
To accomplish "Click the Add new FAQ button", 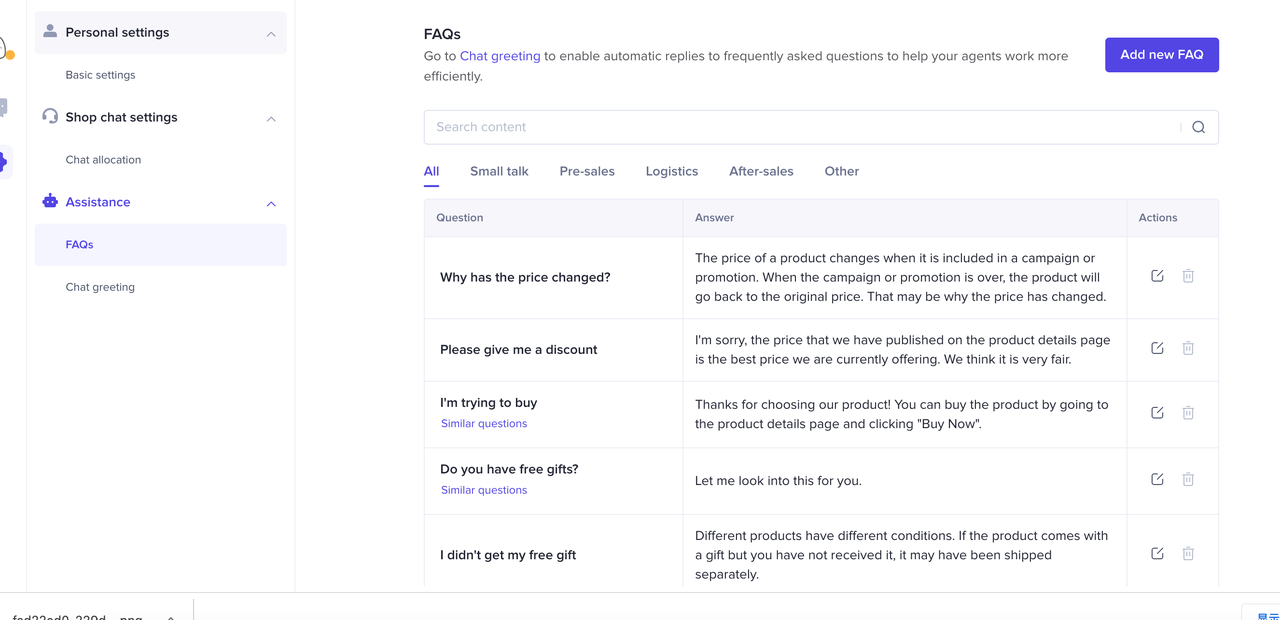I will 1161,55.
